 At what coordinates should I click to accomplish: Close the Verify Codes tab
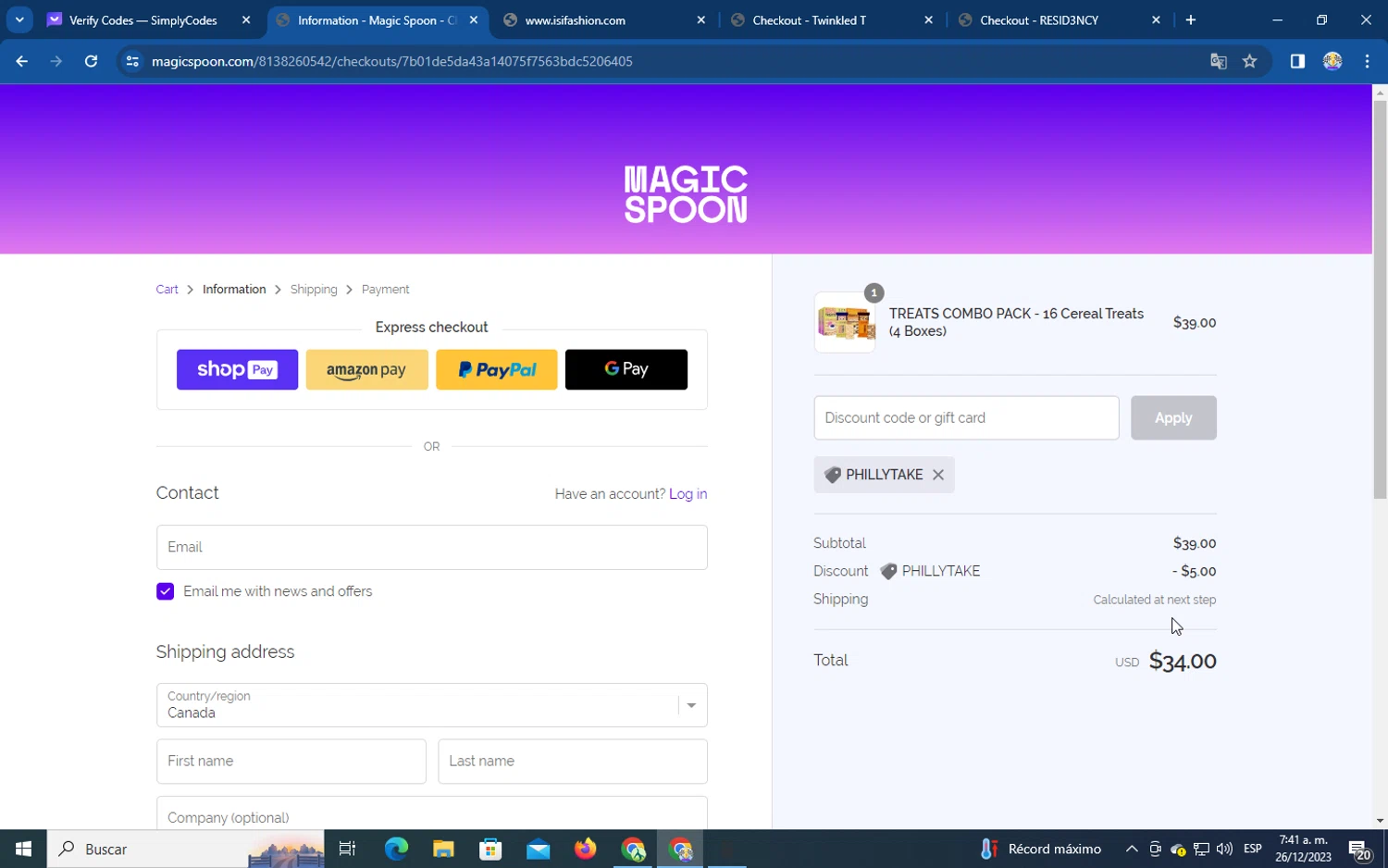246,19
